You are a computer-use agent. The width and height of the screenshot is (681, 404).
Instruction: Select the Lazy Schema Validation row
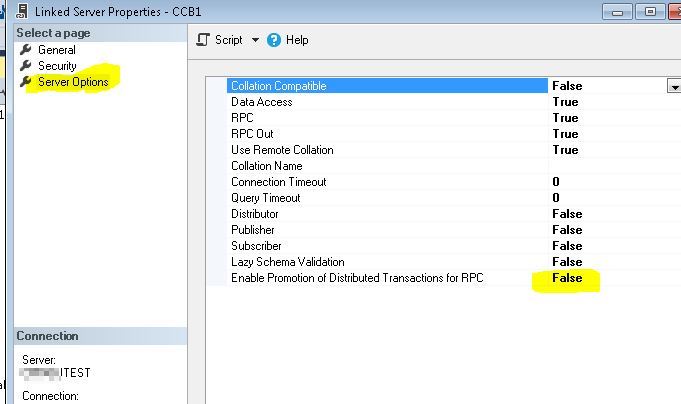(287, 262)
